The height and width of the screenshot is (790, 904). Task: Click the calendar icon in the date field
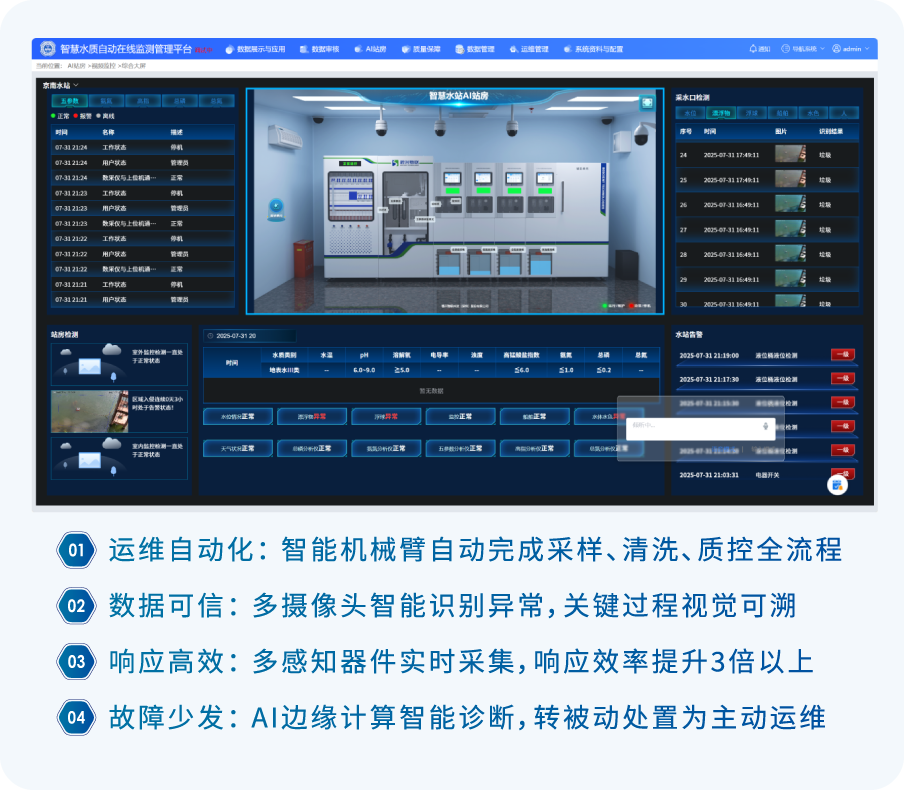pos(210,336)
